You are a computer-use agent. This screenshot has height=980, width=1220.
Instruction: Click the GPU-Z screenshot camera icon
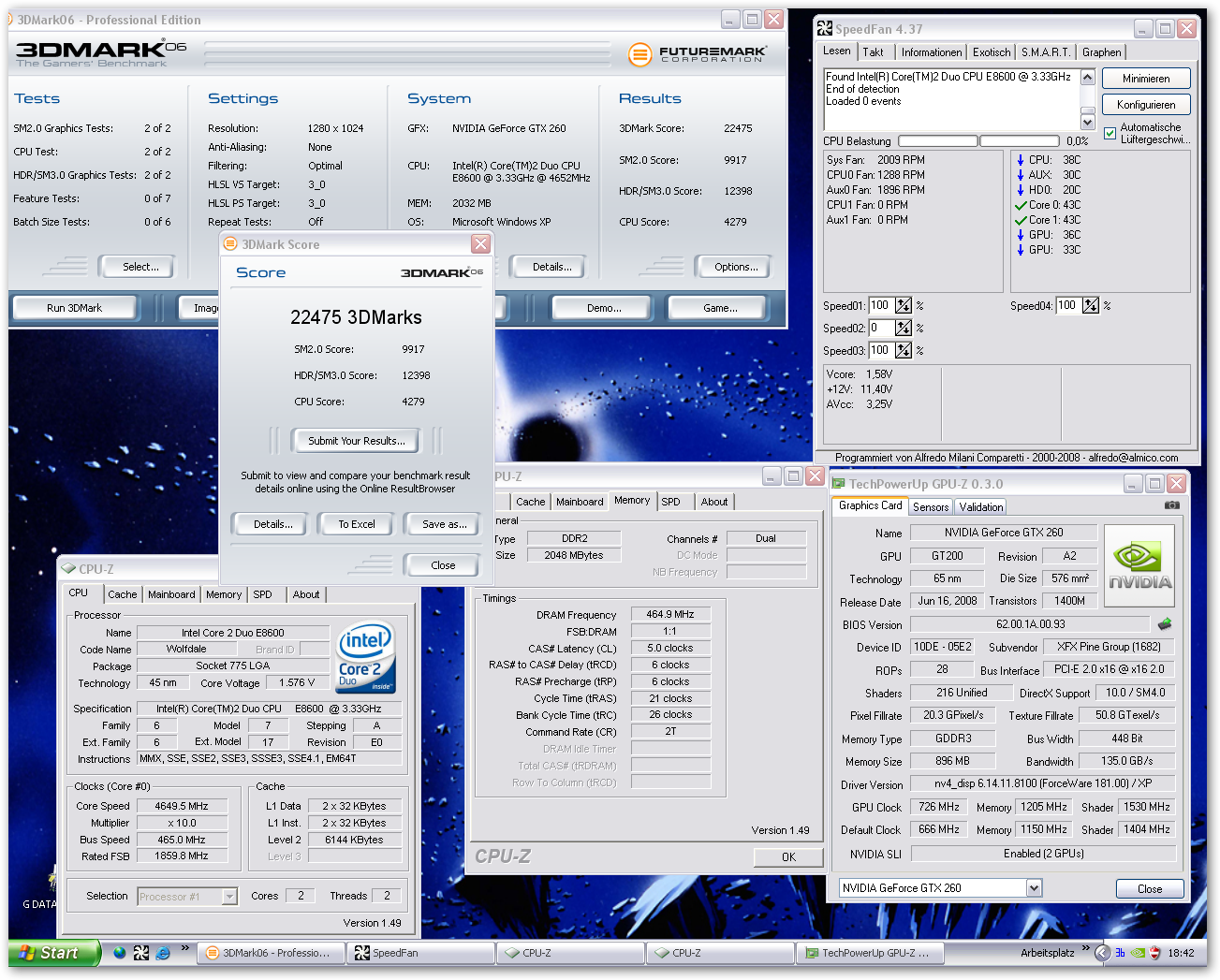tap(1171, 505)
